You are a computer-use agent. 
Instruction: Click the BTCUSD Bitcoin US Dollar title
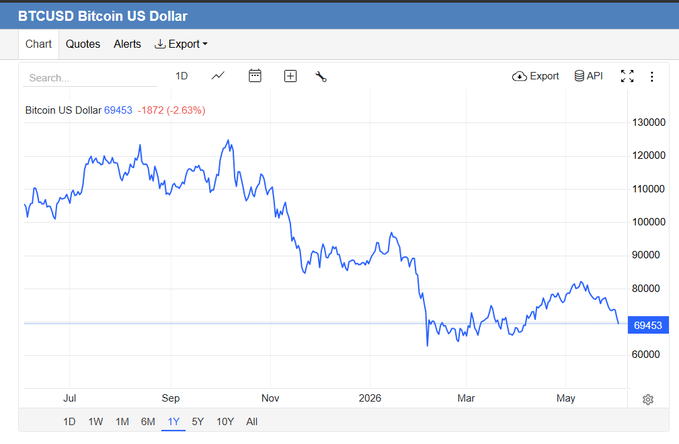(x=103, y=16)
